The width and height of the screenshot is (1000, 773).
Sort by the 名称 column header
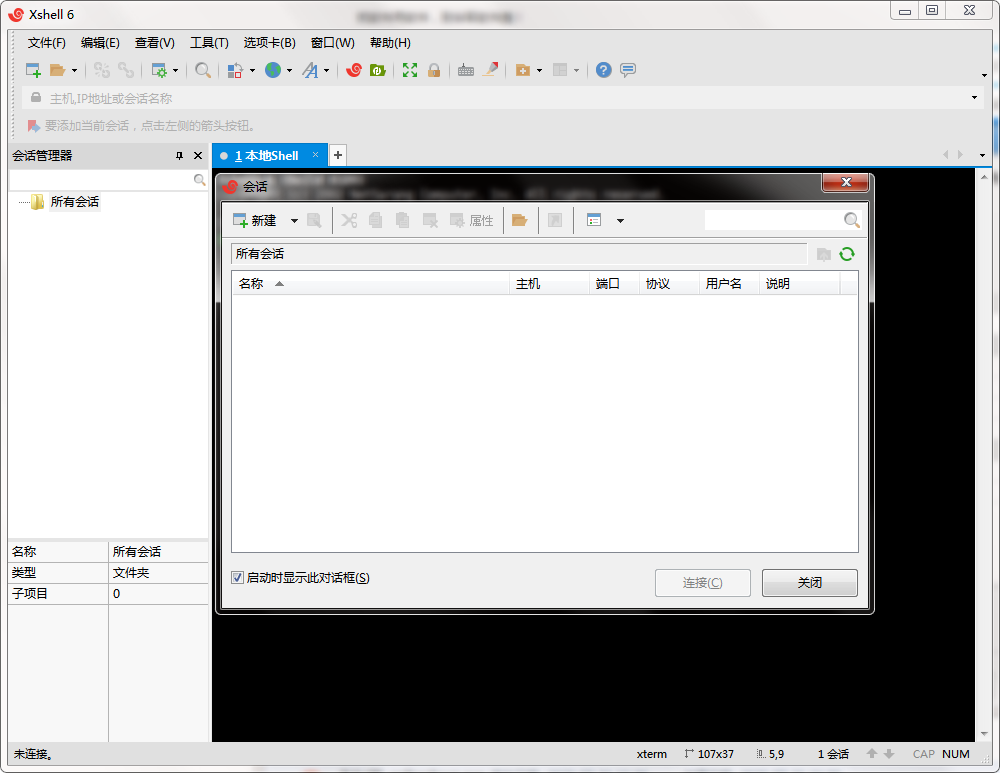371,284
